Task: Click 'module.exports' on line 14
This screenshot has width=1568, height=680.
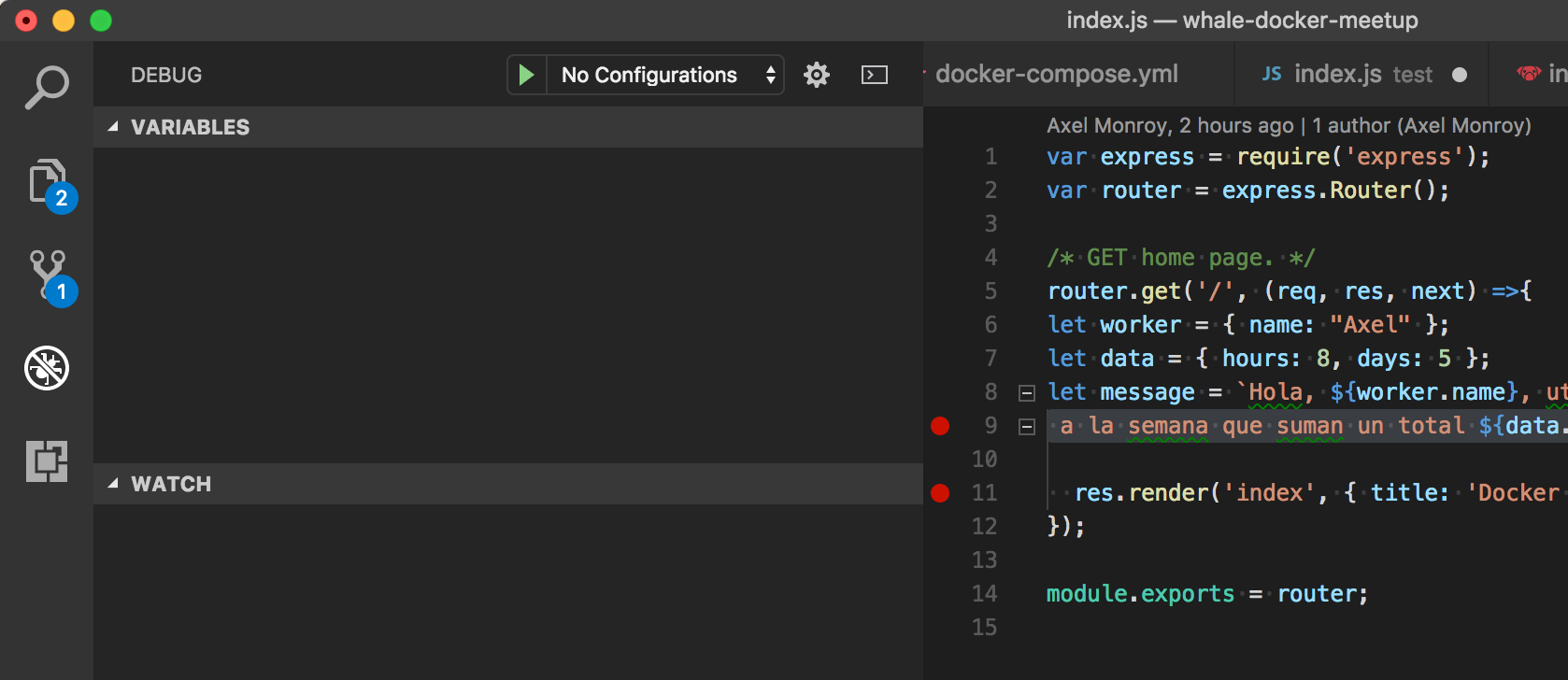Action: coord(1140,594)
